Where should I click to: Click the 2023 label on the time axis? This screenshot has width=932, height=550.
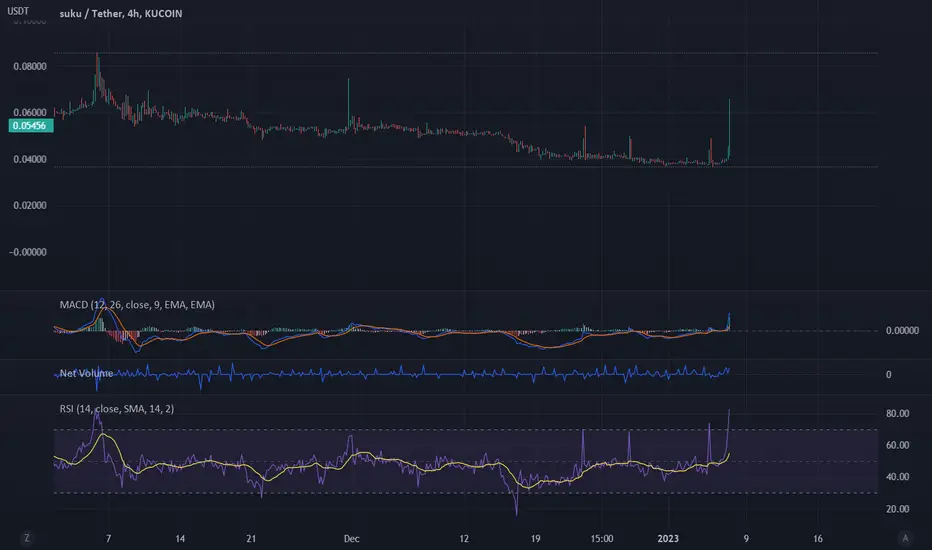click(x=667, y=538)
